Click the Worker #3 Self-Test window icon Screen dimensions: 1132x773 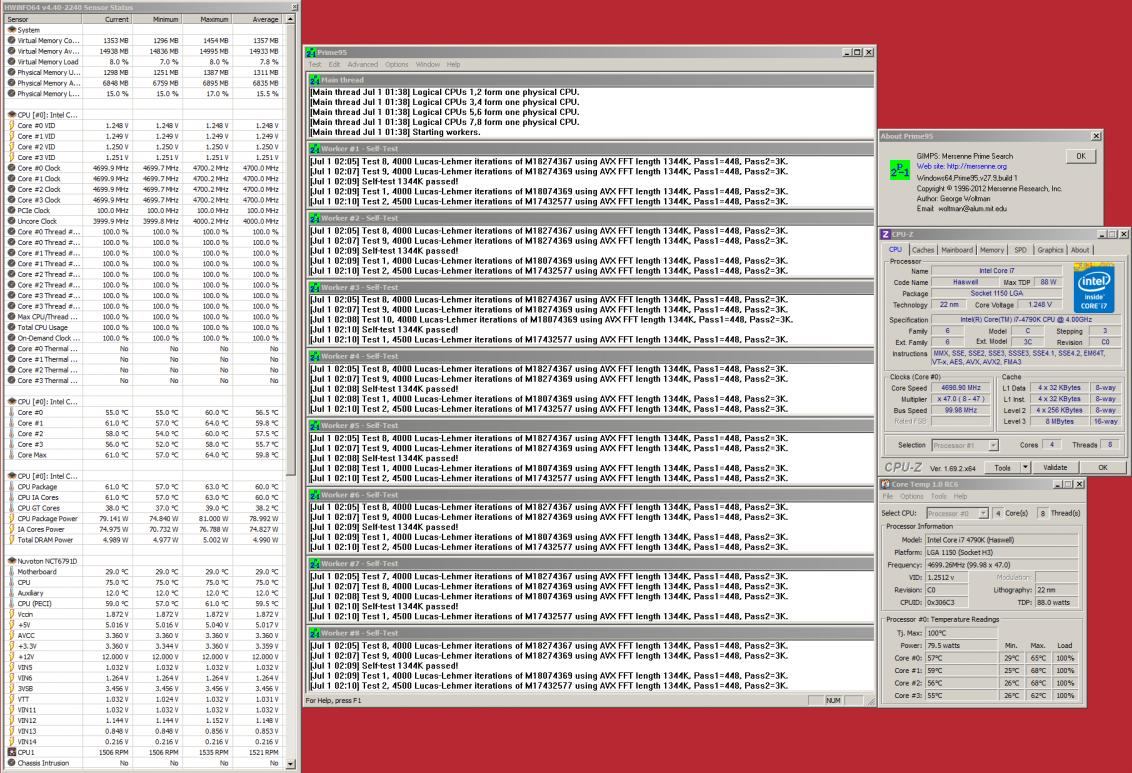coord(315,287)
